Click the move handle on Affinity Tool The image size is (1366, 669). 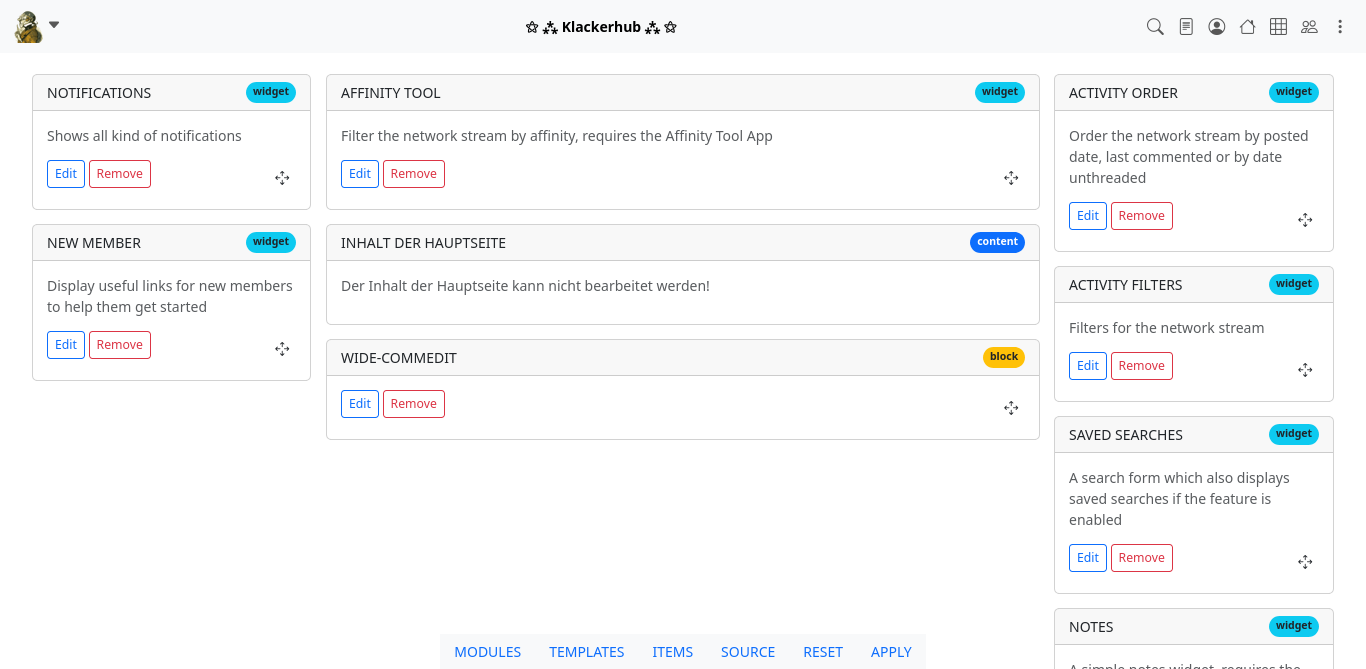tap(1011, 178)
